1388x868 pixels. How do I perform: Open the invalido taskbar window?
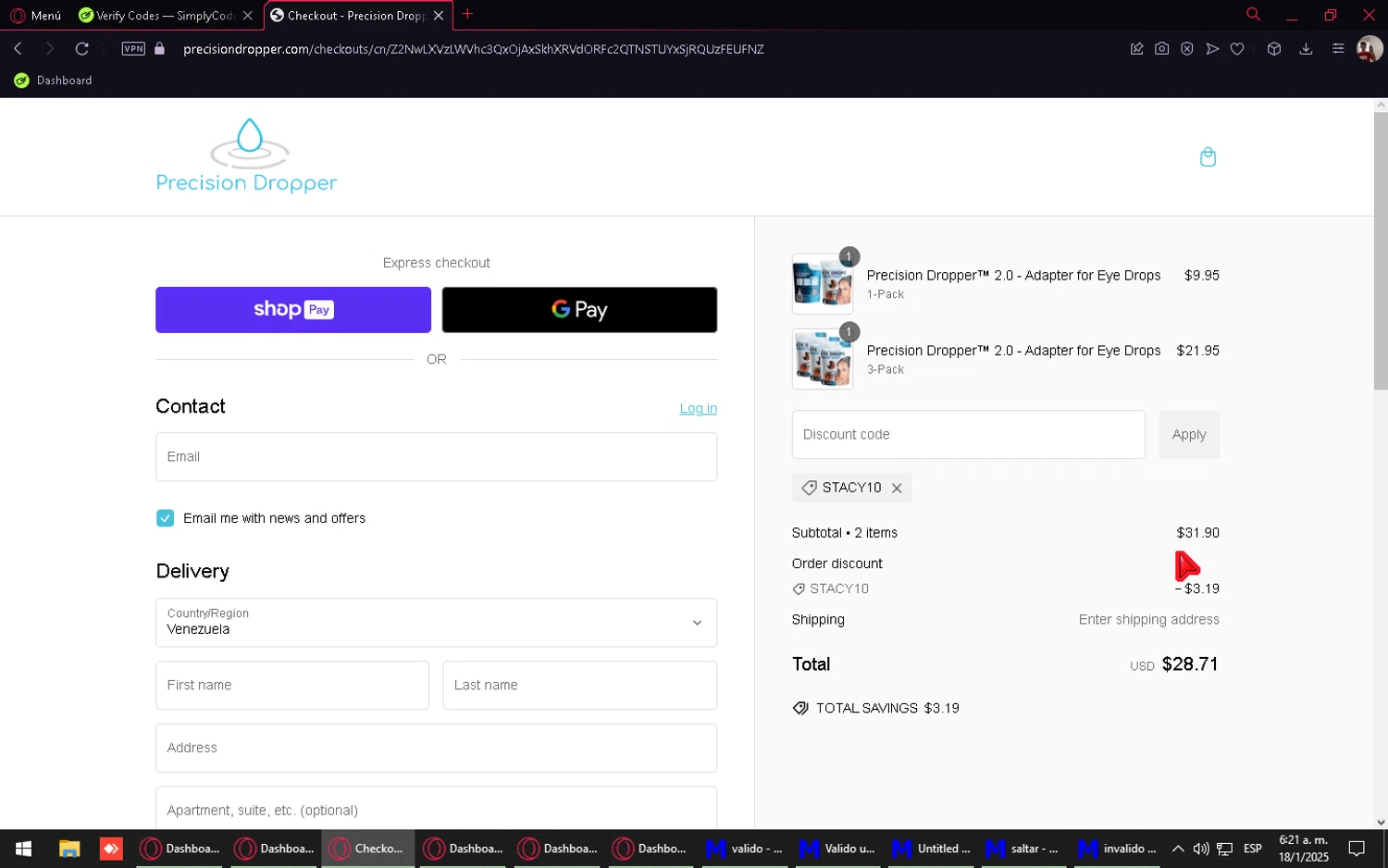1118,849
